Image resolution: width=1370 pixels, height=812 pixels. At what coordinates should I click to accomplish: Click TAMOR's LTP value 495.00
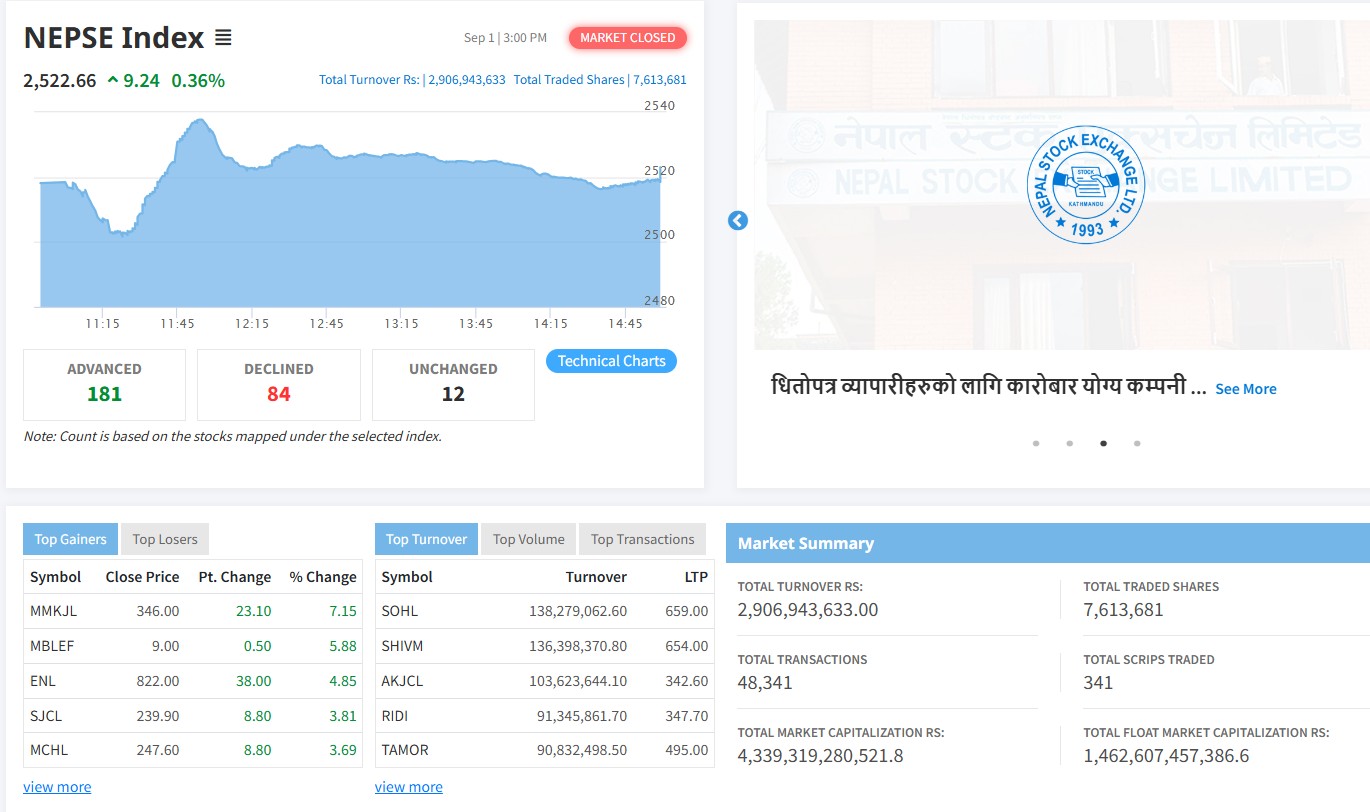[687, 750]
